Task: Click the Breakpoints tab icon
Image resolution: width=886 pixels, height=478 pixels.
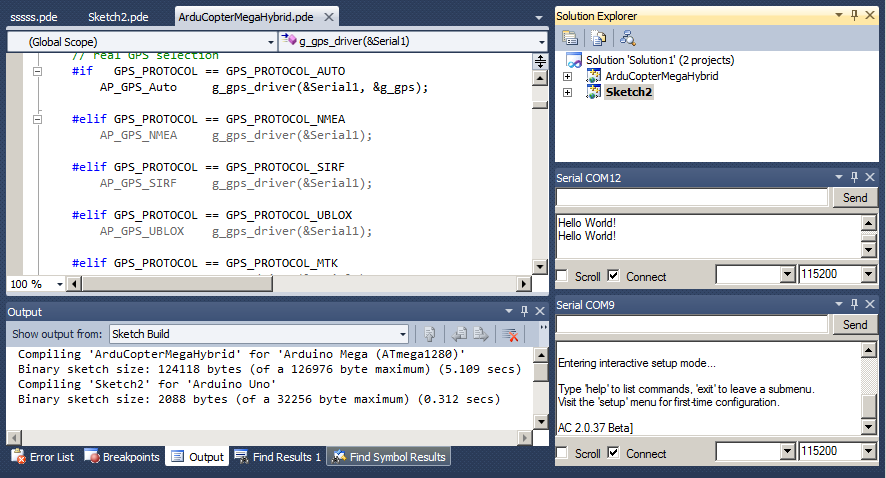Action: point(92,456)
